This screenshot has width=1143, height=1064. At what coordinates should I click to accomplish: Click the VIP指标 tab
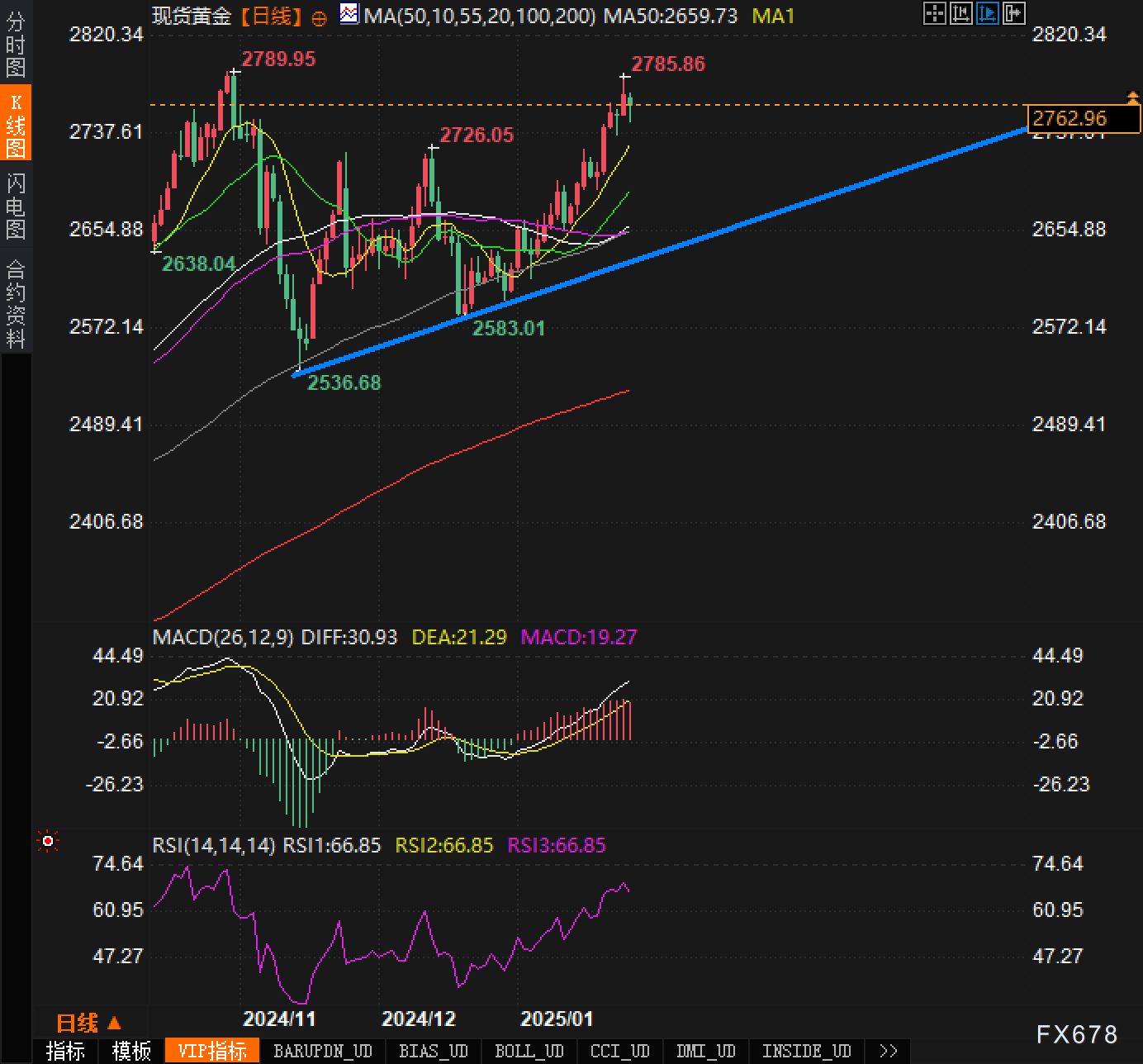[212, 1051]
